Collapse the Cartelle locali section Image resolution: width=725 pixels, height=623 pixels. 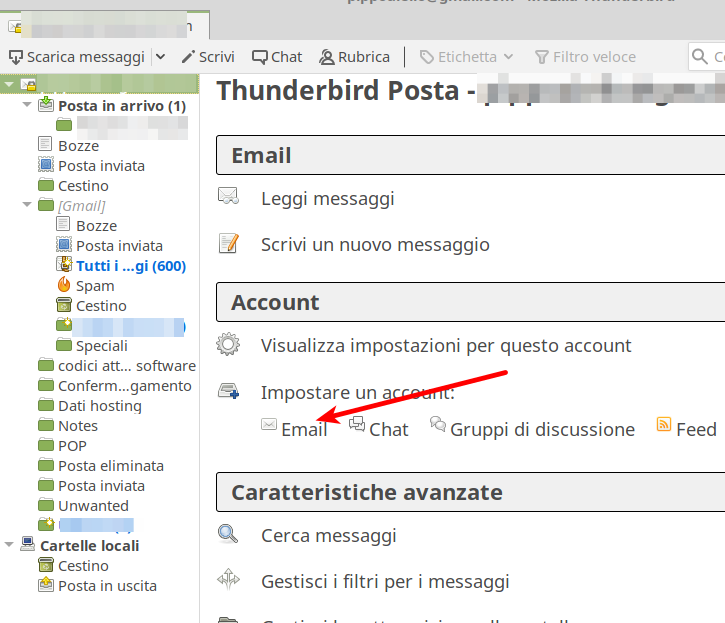9,544
